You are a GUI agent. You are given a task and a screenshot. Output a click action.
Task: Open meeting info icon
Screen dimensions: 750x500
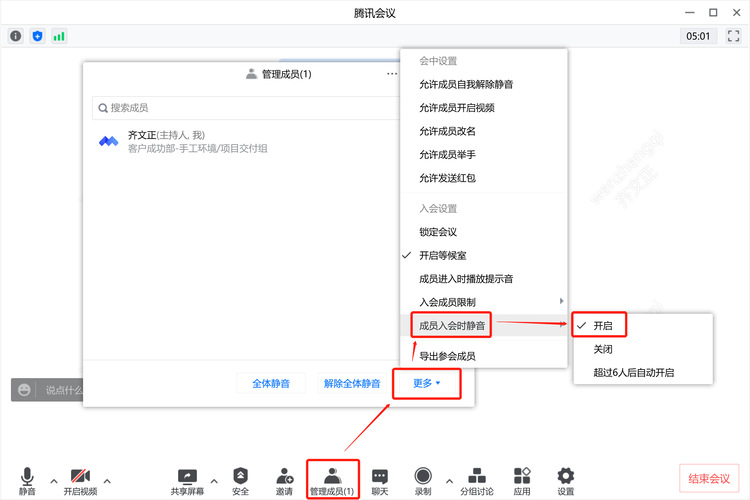click(16, 36)
